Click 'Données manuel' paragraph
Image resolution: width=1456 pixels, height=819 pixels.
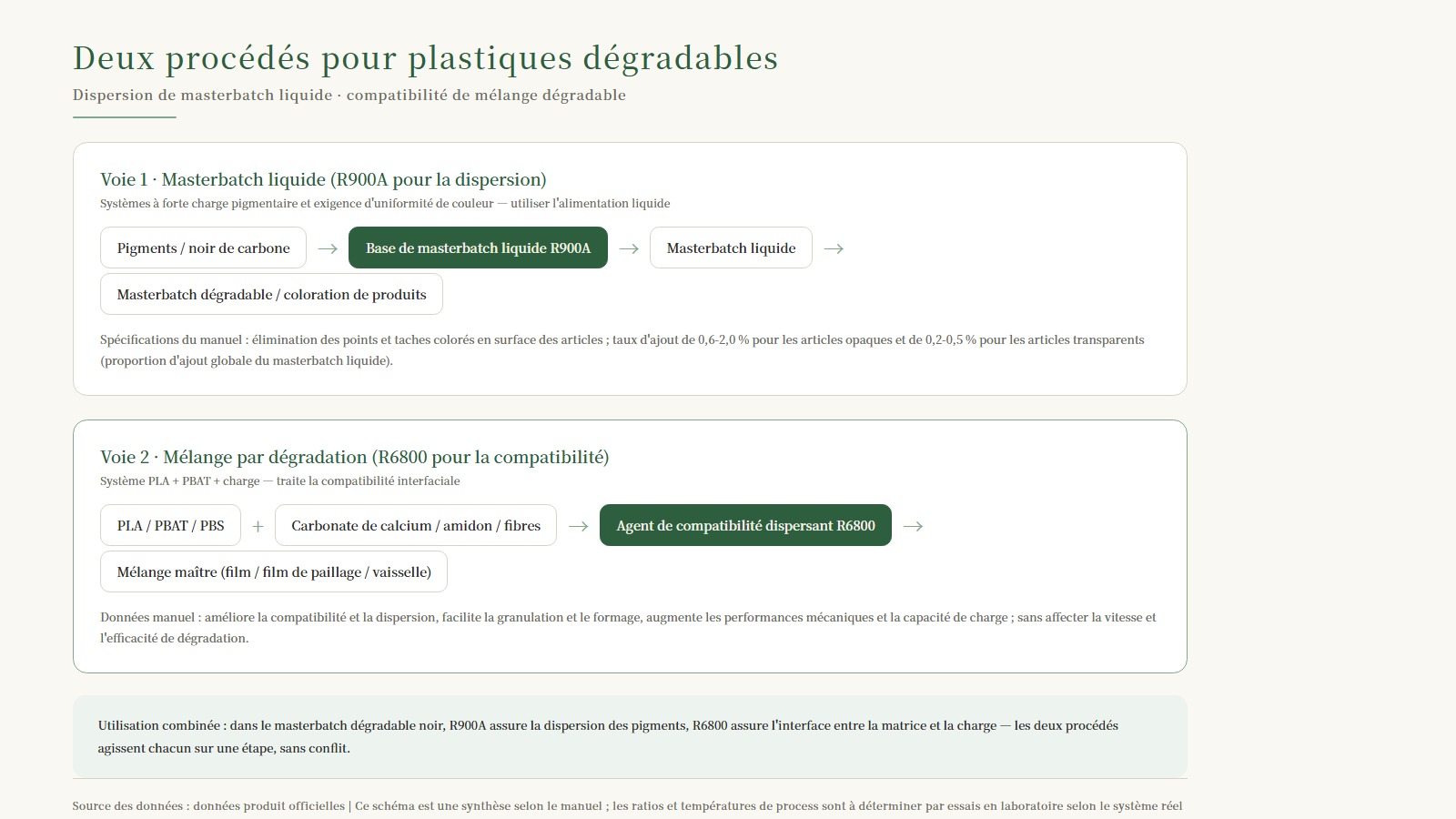click(628, 628)
